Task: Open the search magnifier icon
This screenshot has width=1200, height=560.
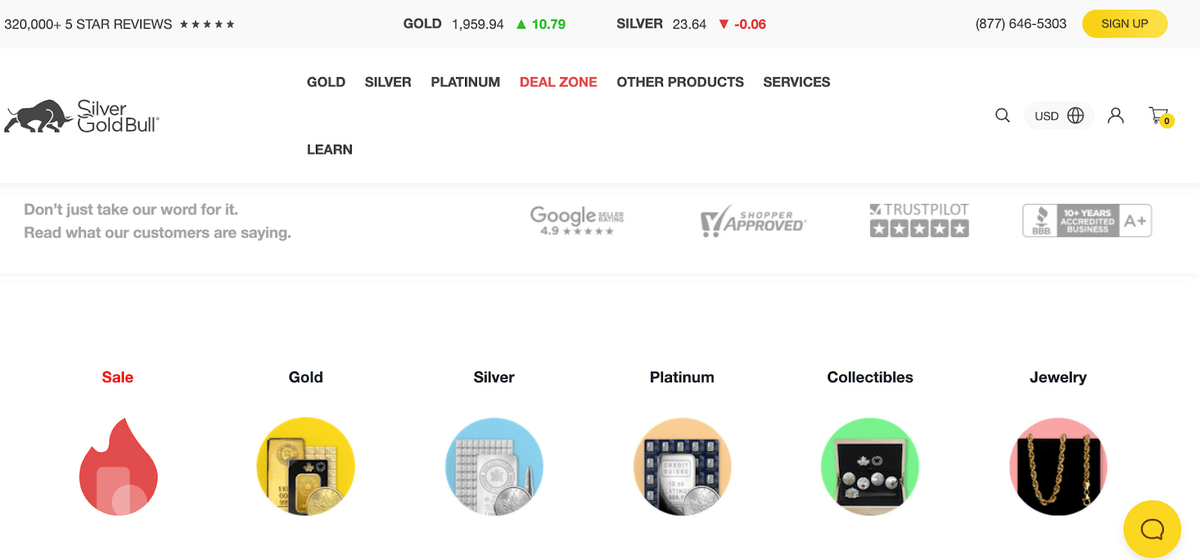Action: coord(1002,115)
